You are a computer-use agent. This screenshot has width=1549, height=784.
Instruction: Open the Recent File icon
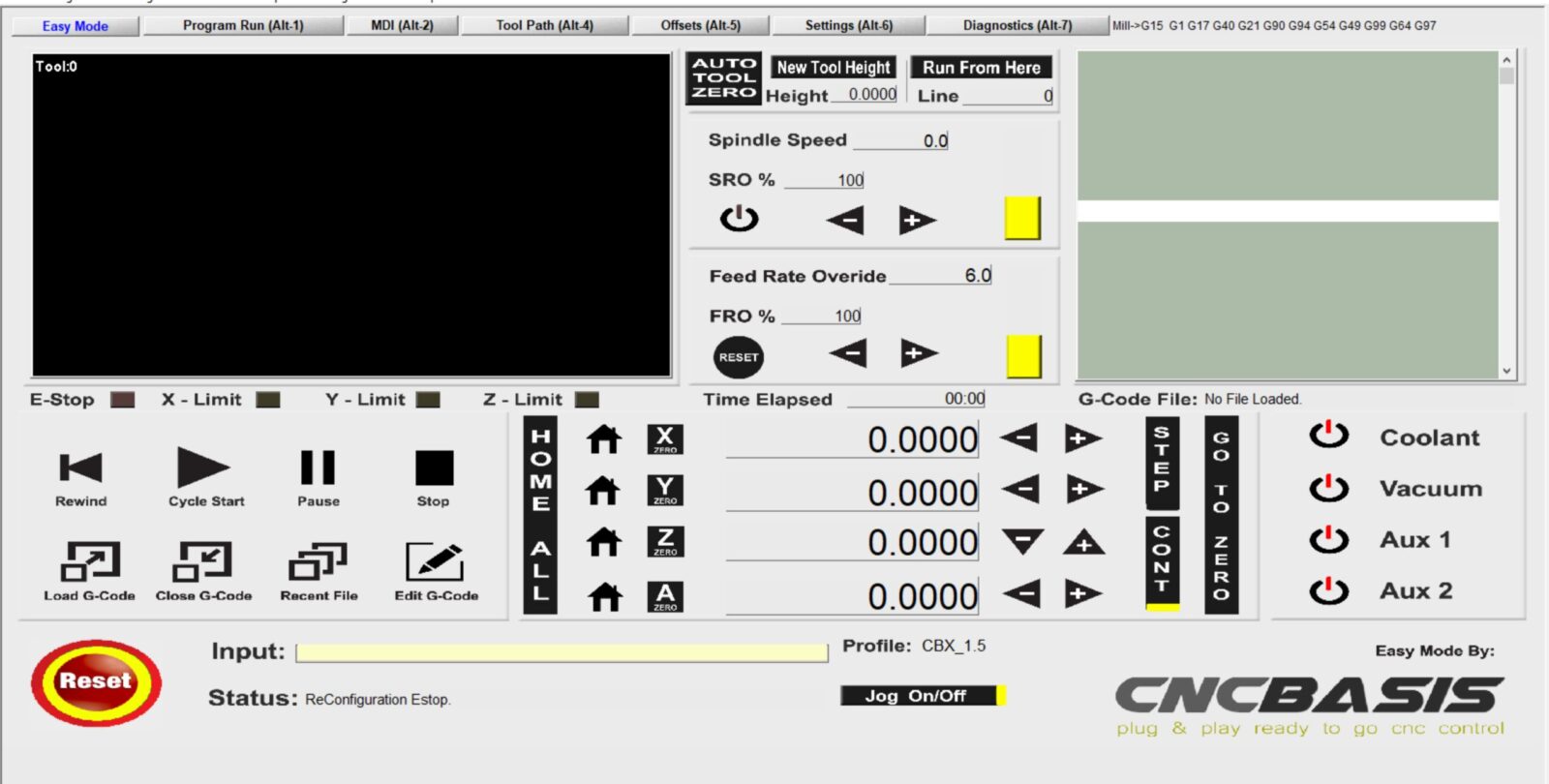[x=319, y=561]
